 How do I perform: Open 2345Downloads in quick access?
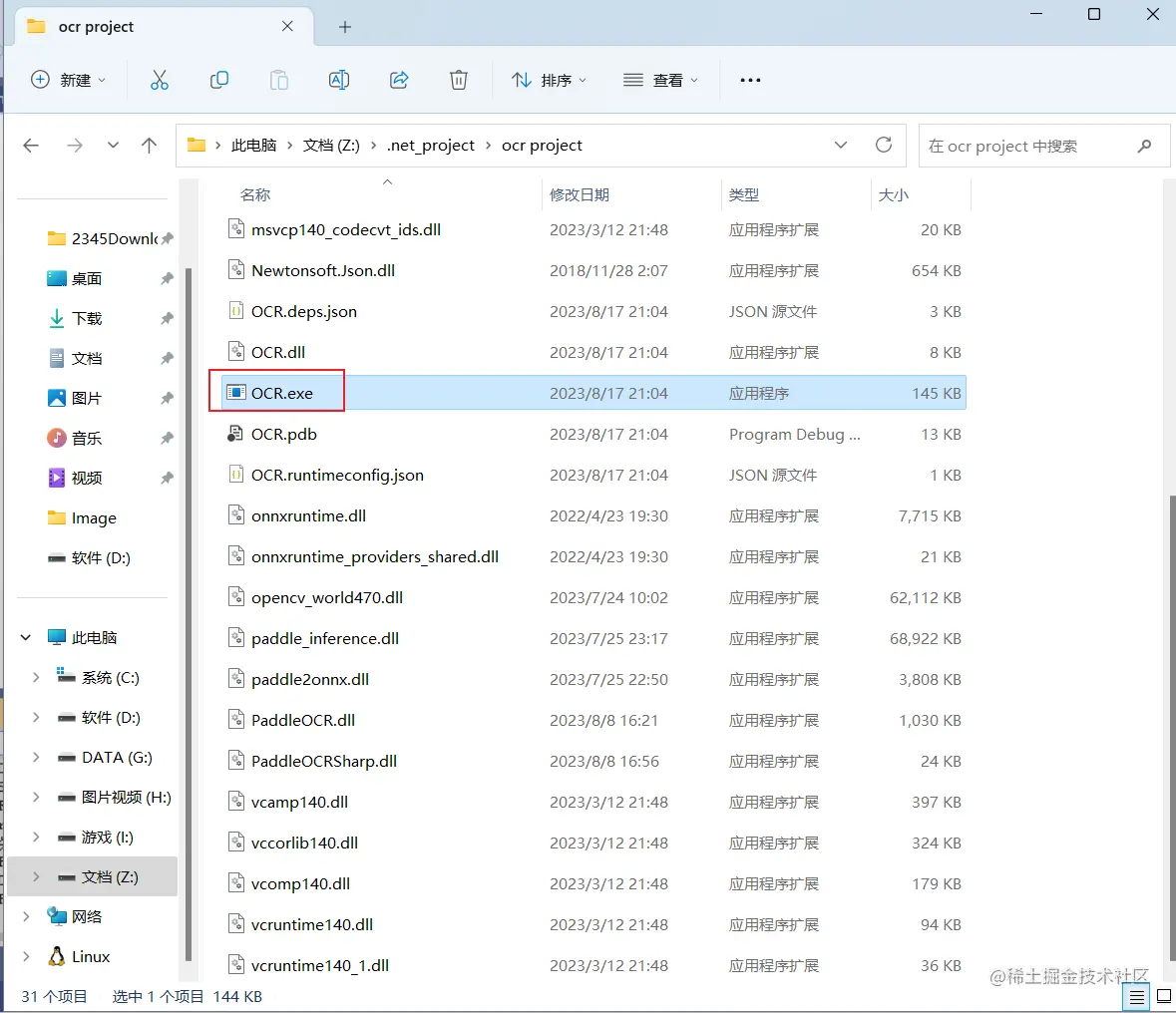point(104,238)
